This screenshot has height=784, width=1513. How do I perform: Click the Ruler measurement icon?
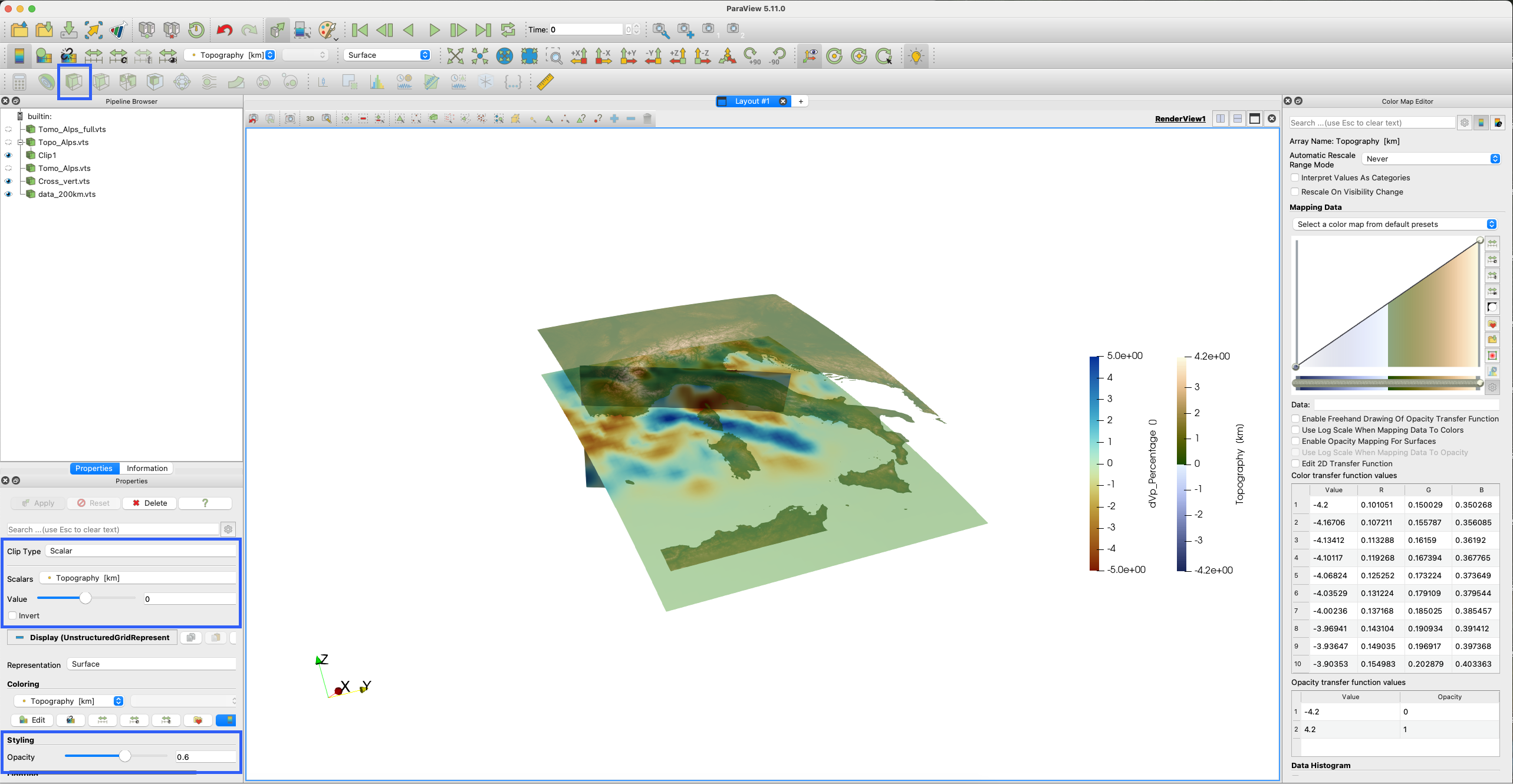pos(545,82)
